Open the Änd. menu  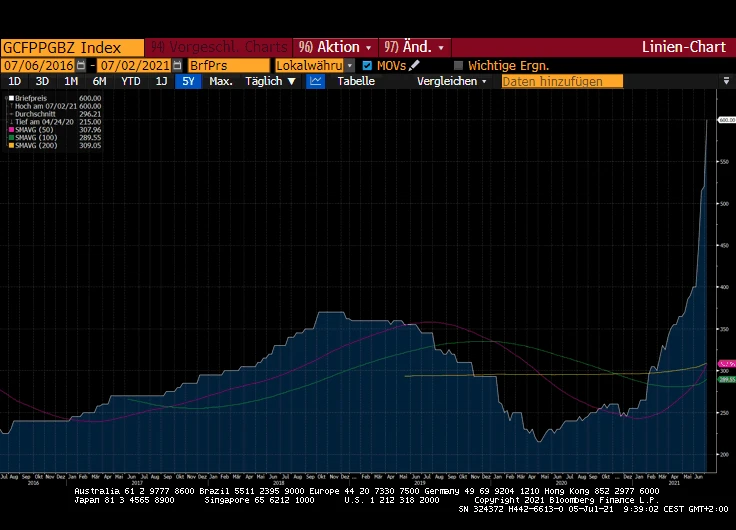pos(417,47)
